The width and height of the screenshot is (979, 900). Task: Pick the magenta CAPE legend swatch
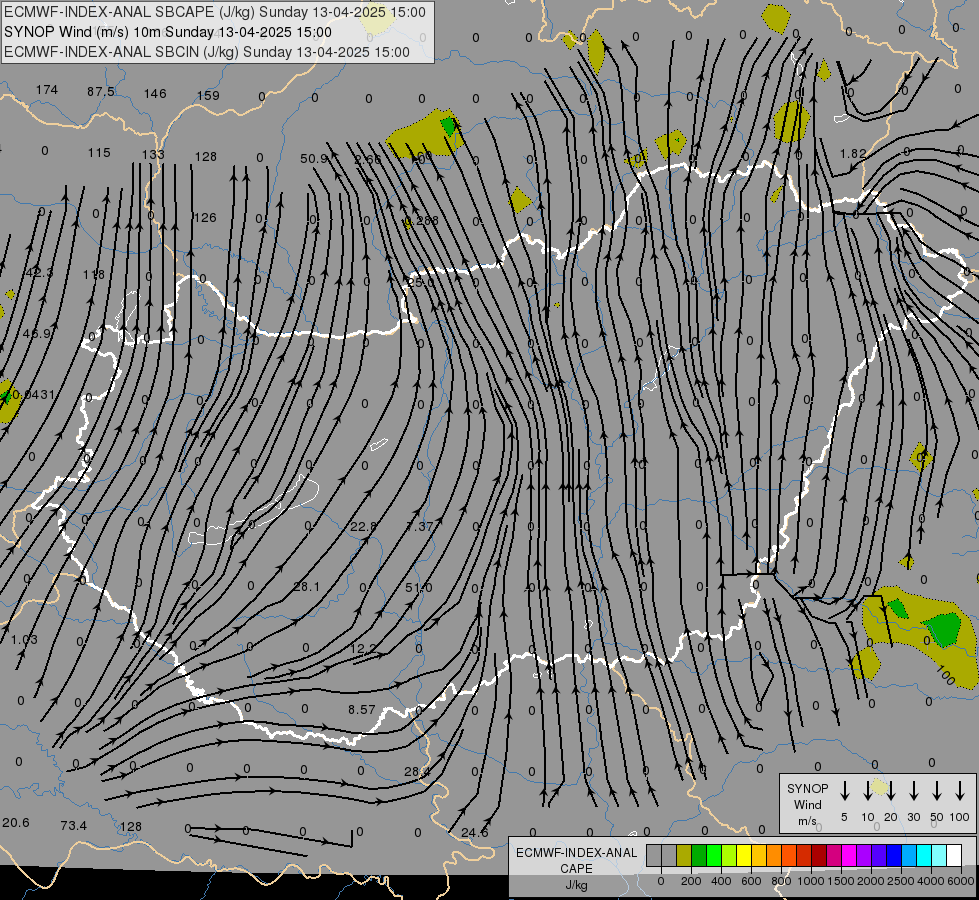click(x=849, y=856)
